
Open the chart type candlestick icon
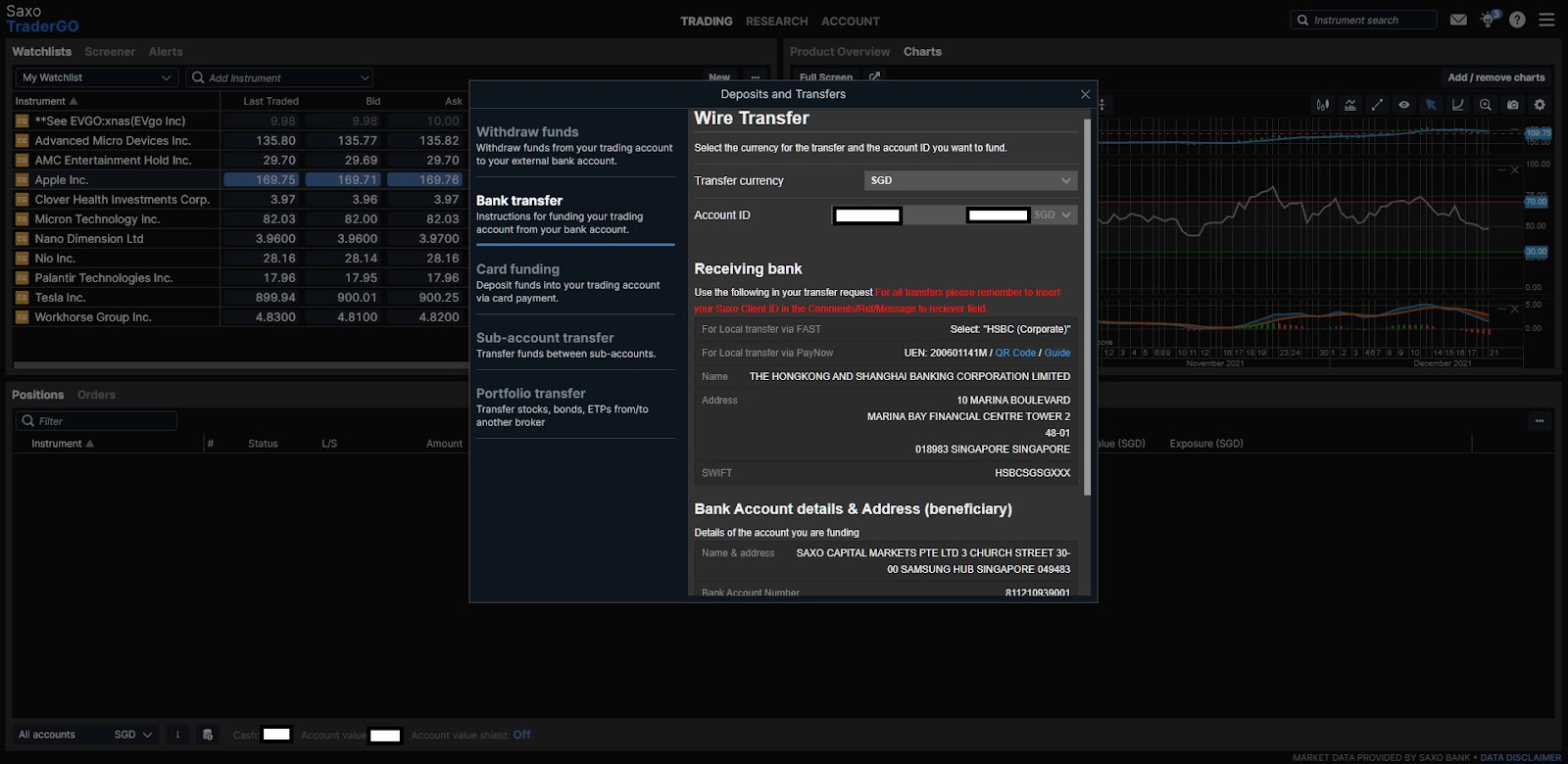(x=1323, y=105)
